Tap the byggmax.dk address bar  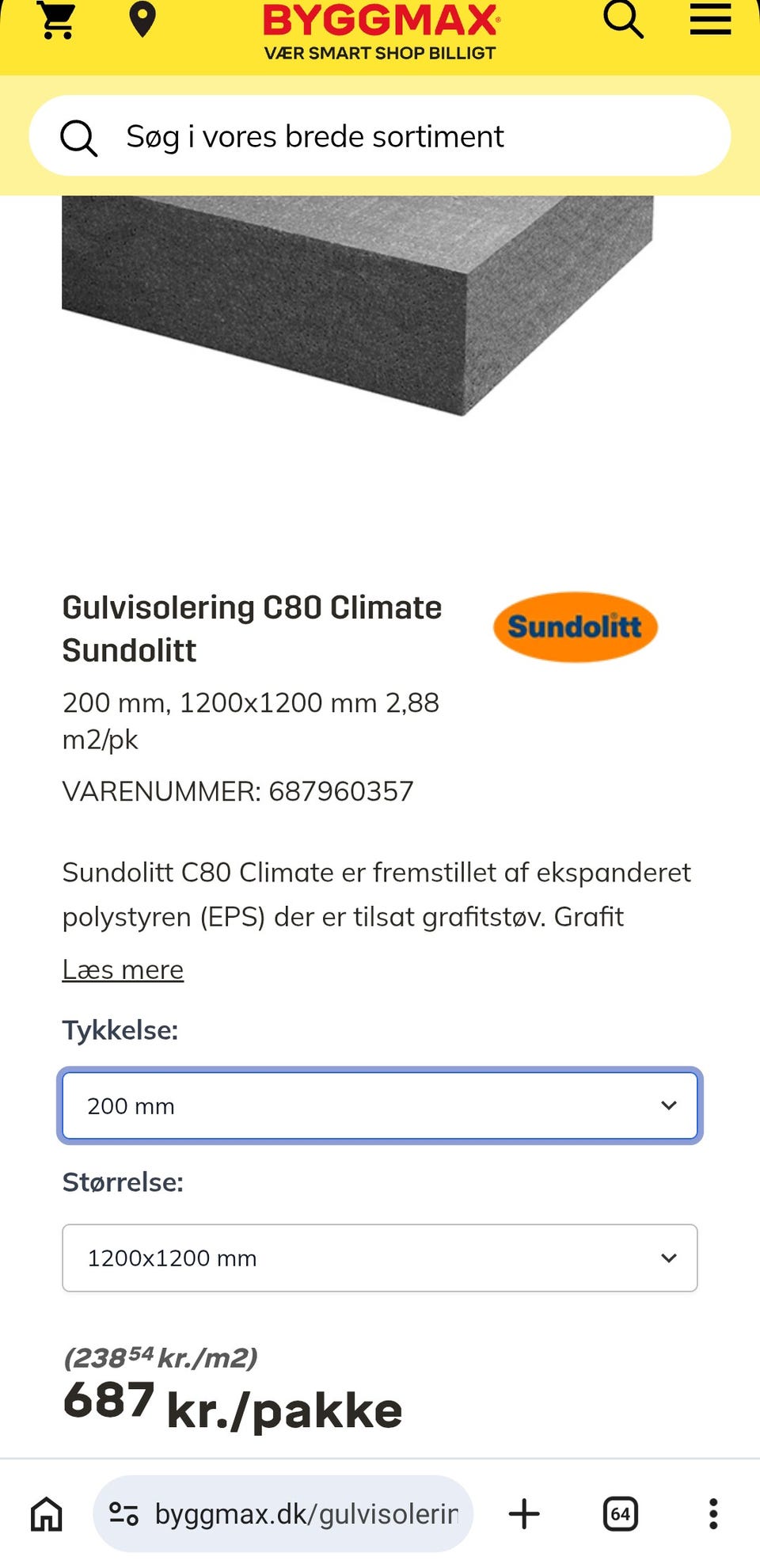coord(283,1513)
